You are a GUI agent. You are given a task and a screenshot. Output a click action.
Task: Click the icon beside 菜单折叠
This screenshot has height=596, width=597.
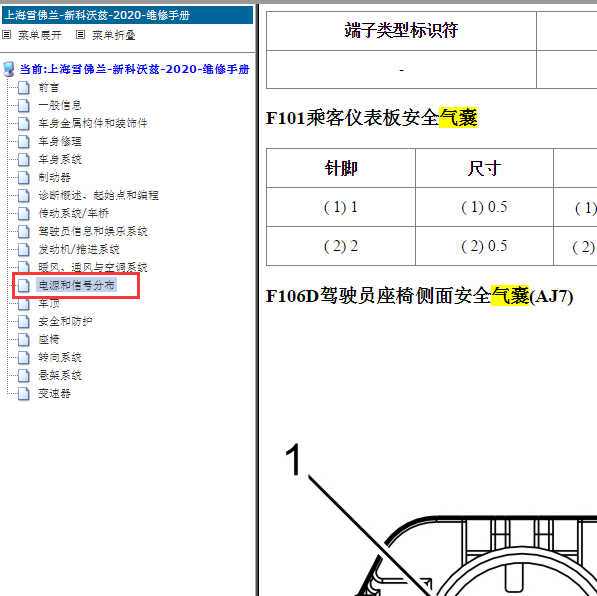(80, 35)
